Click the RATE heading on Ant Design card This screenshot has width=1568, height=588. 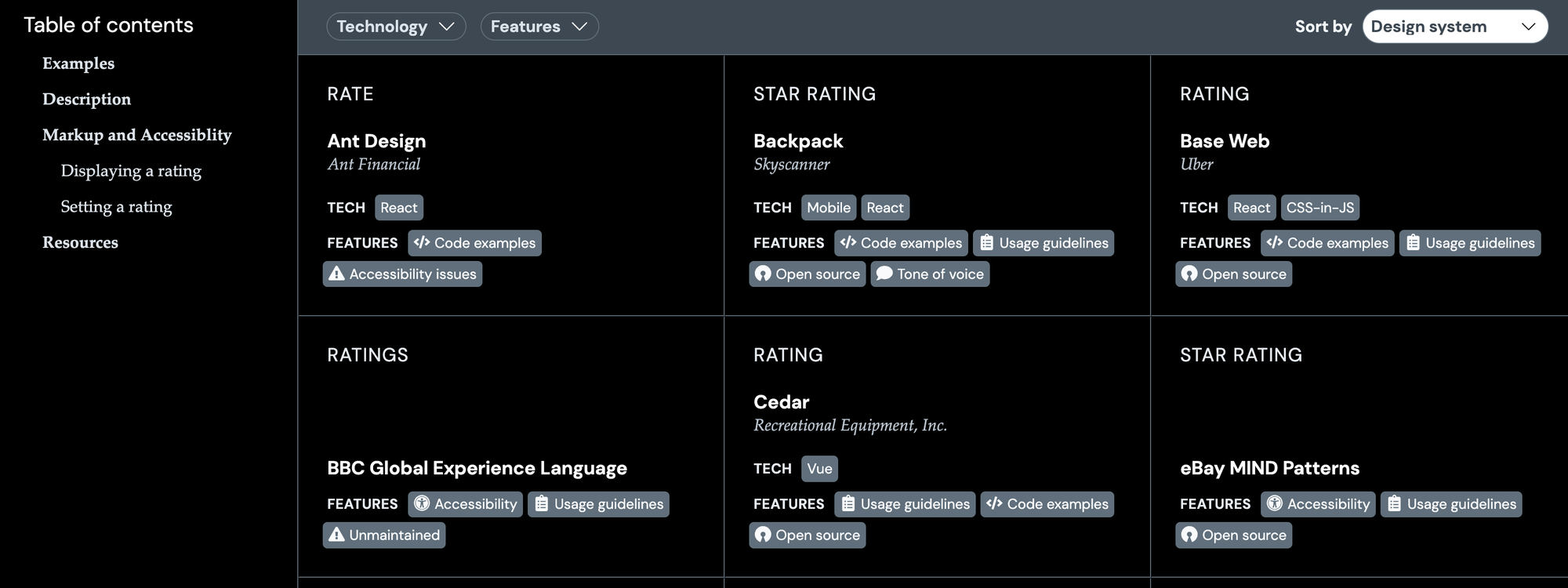coord(350,94)
